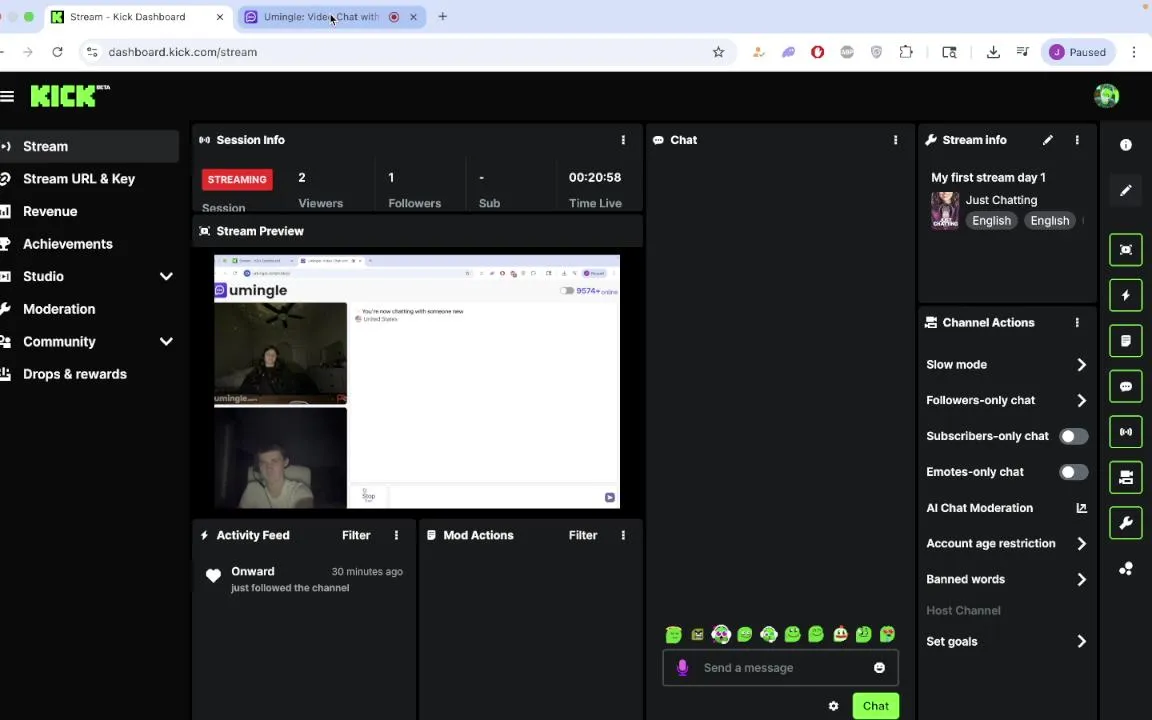Click the Kick logo
The image size is (1152, 720).
(x=69, y=96)
